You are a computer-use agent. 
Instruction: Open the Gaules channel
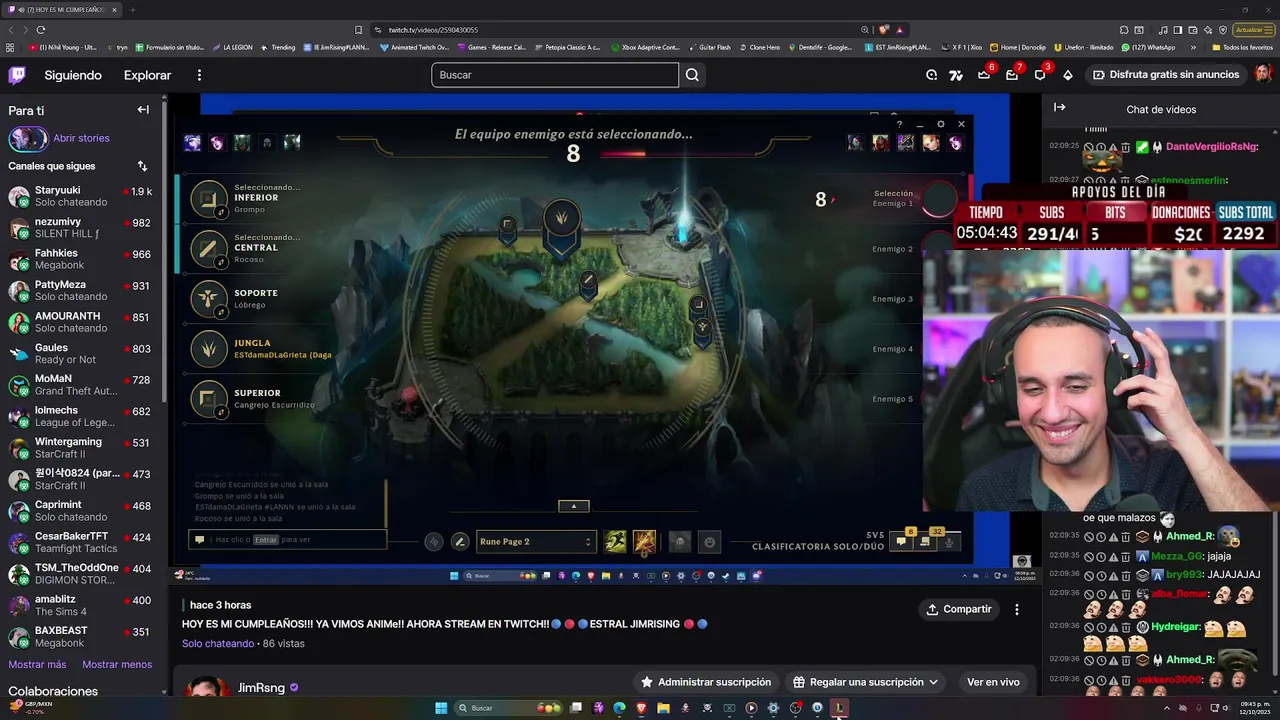(x=80, y=354)
